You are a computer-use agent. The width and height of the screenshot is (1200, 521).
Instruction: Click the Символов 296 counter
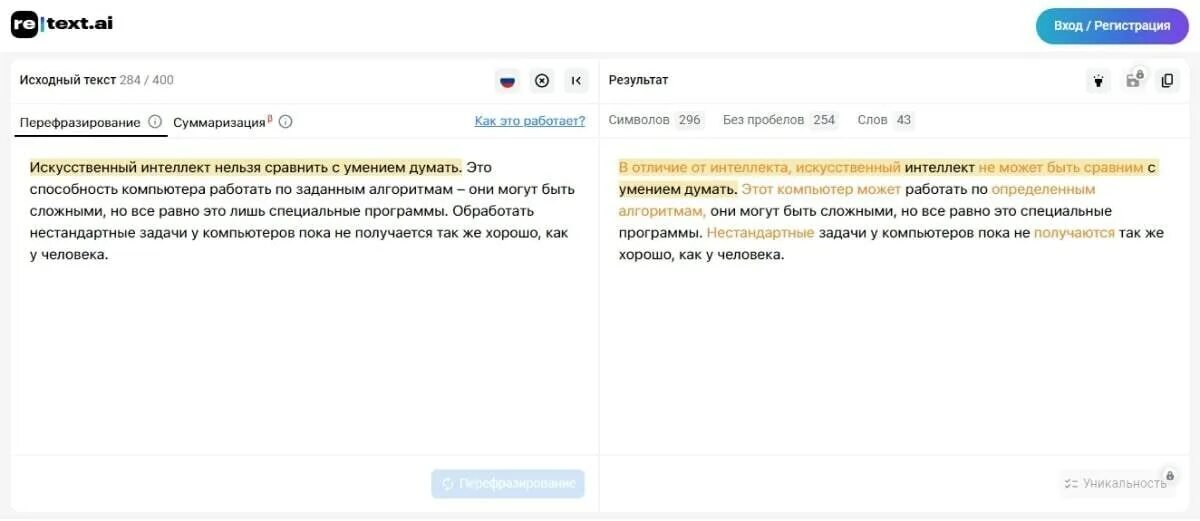[656, 120]
